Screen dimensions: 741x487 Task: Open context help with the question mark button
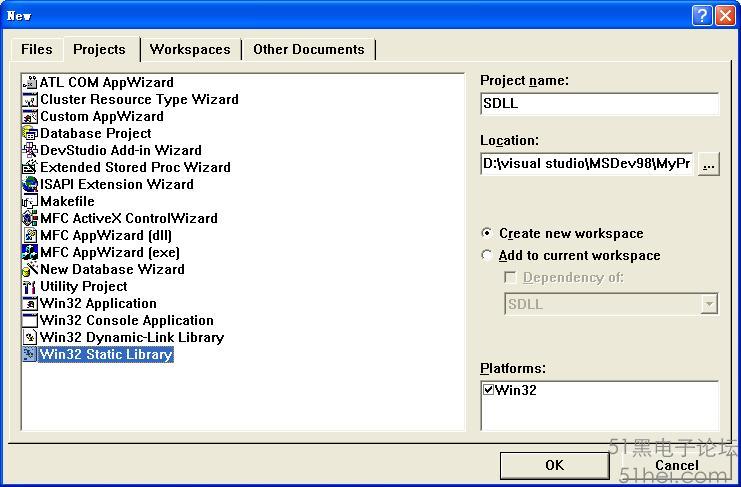(x=702, y=16)
